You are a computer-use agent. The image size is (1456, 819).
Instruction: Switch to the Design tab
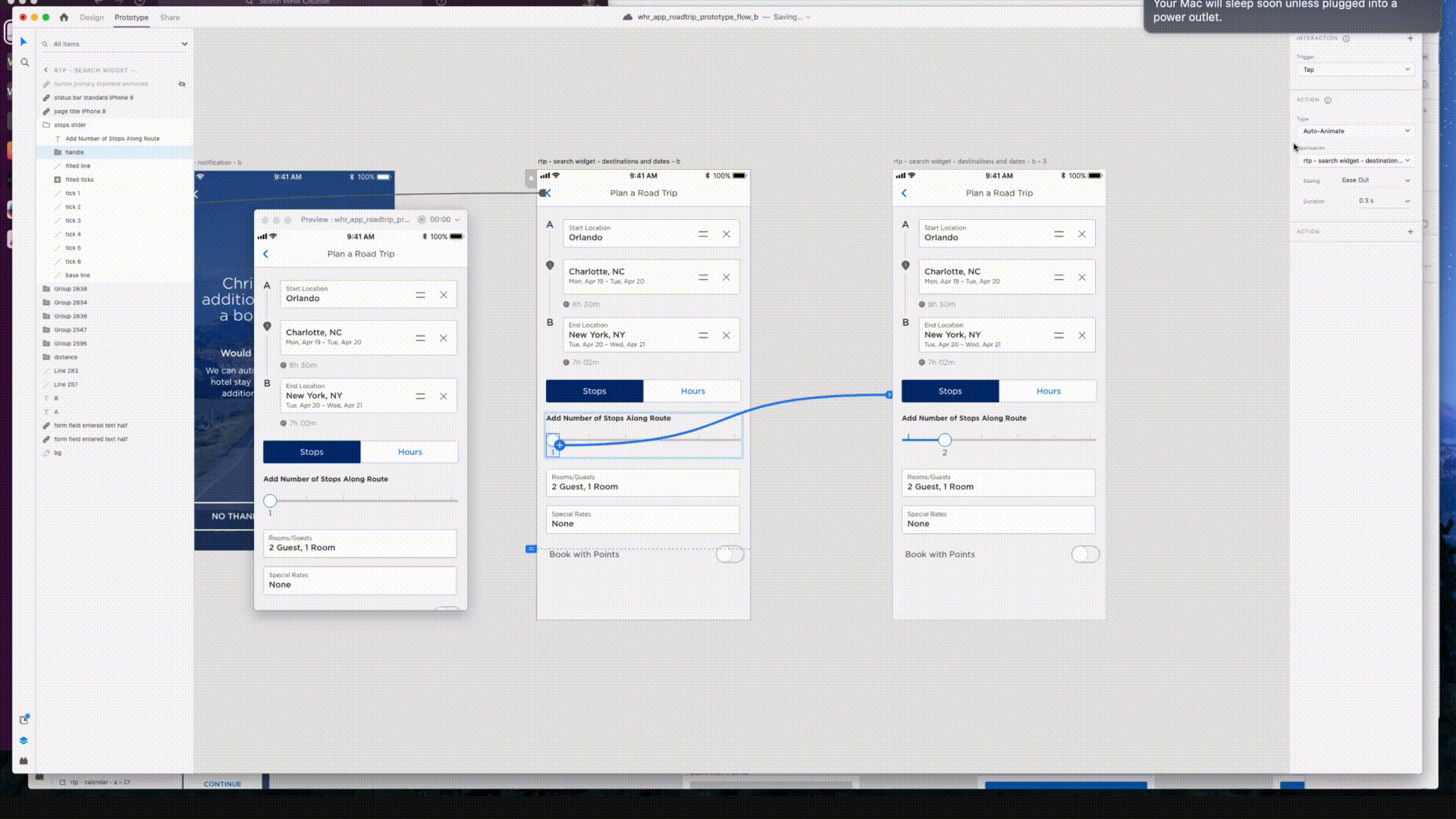pyautogui.click(x=92, y=17)
